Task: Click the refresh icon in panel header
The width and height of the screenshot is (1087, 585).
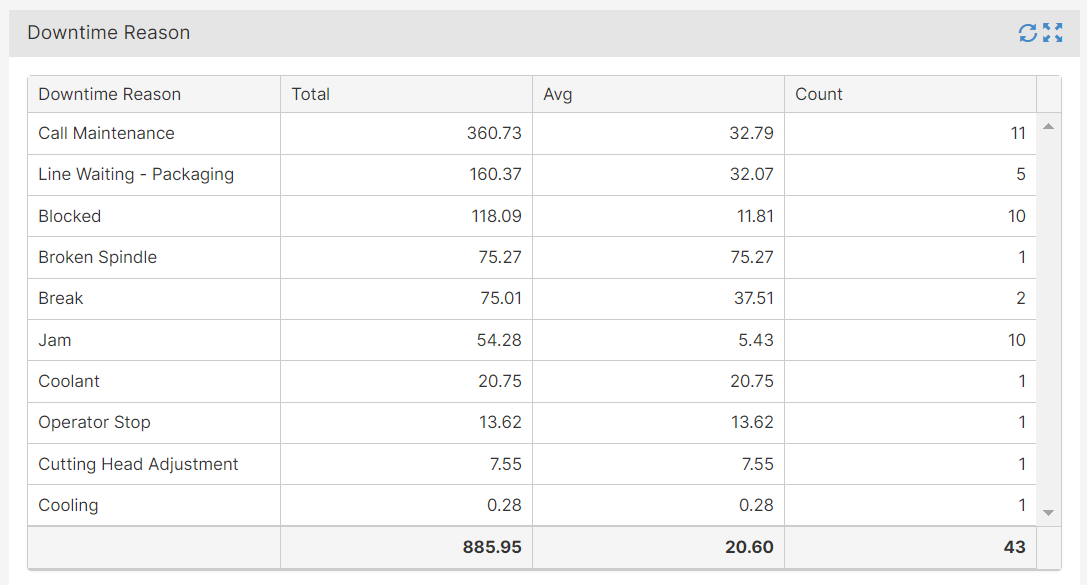Action: pyautogui.click(x=1027, y=33)
